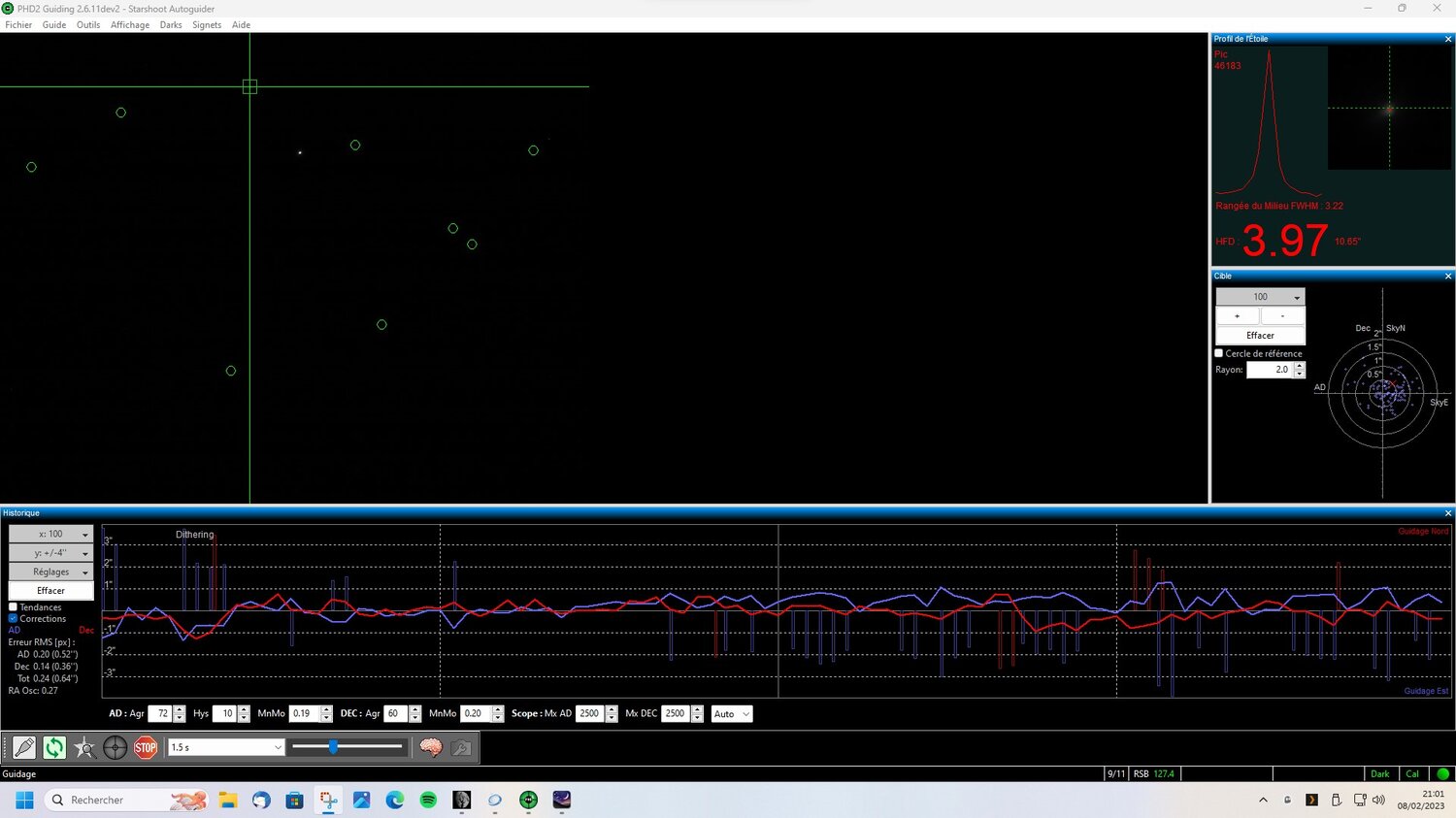Launch Microsoft Edge from the taskbar
This screenshot has width=1456, height=818.
point(395,800)
